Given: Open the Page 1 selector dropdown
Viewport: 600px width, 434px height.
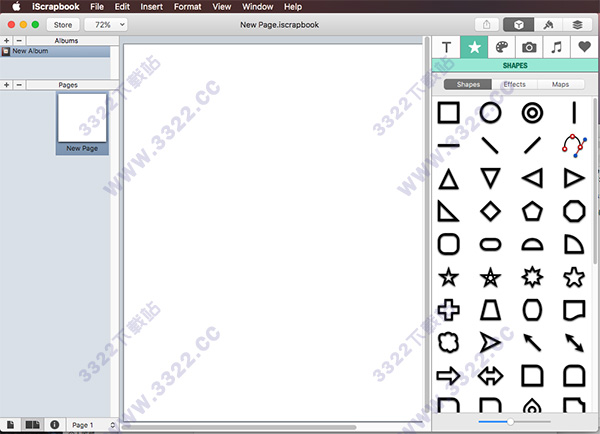Looking at the screenshot, I should pos(92,425).
